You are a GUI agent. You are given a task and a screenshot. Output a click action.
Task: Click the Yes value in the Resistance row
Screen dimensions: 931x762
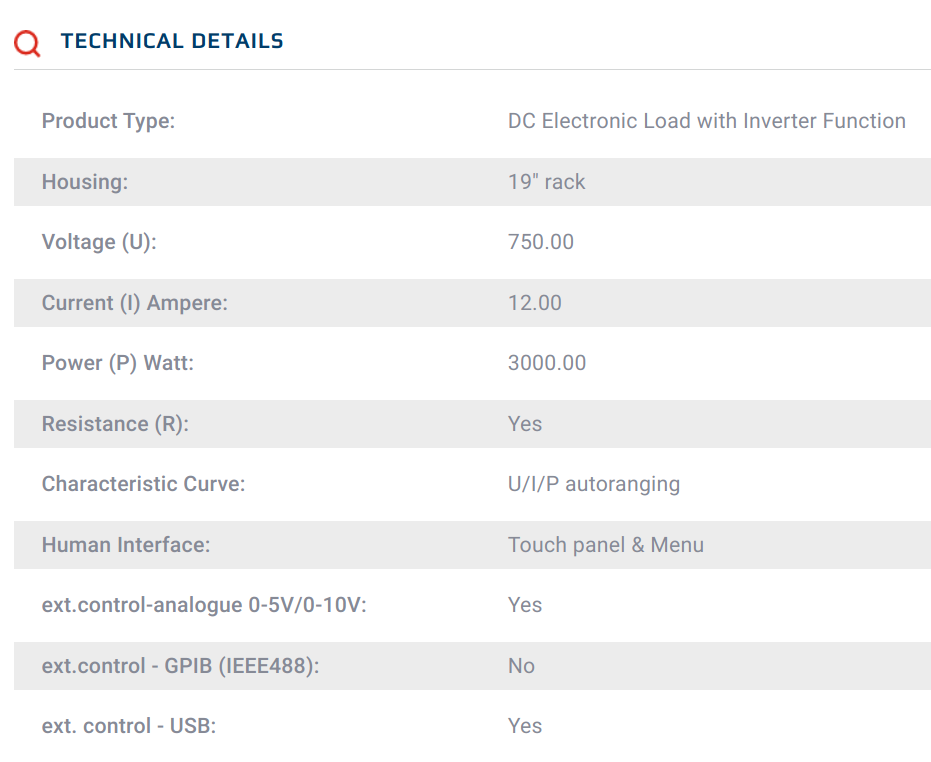click(524, 424)
